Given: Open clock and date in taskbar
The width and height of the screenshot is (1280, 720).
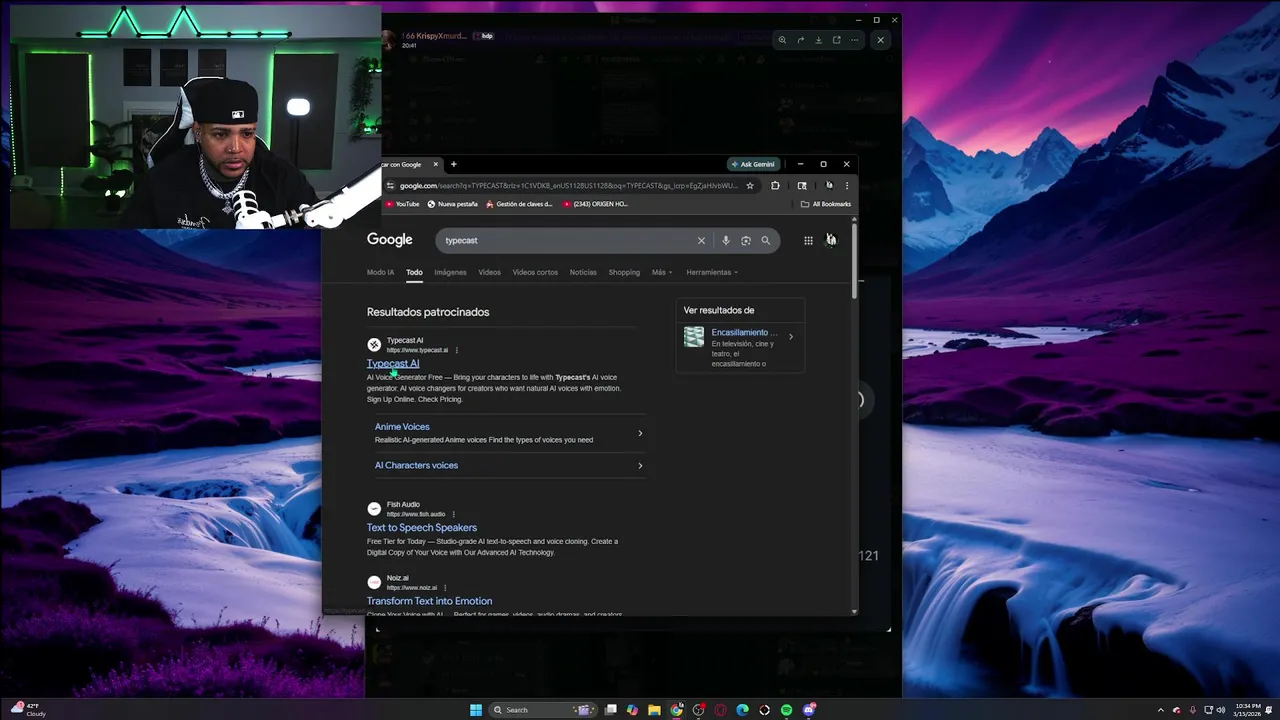Looking at the screenshot, I should click(1247, 710).
